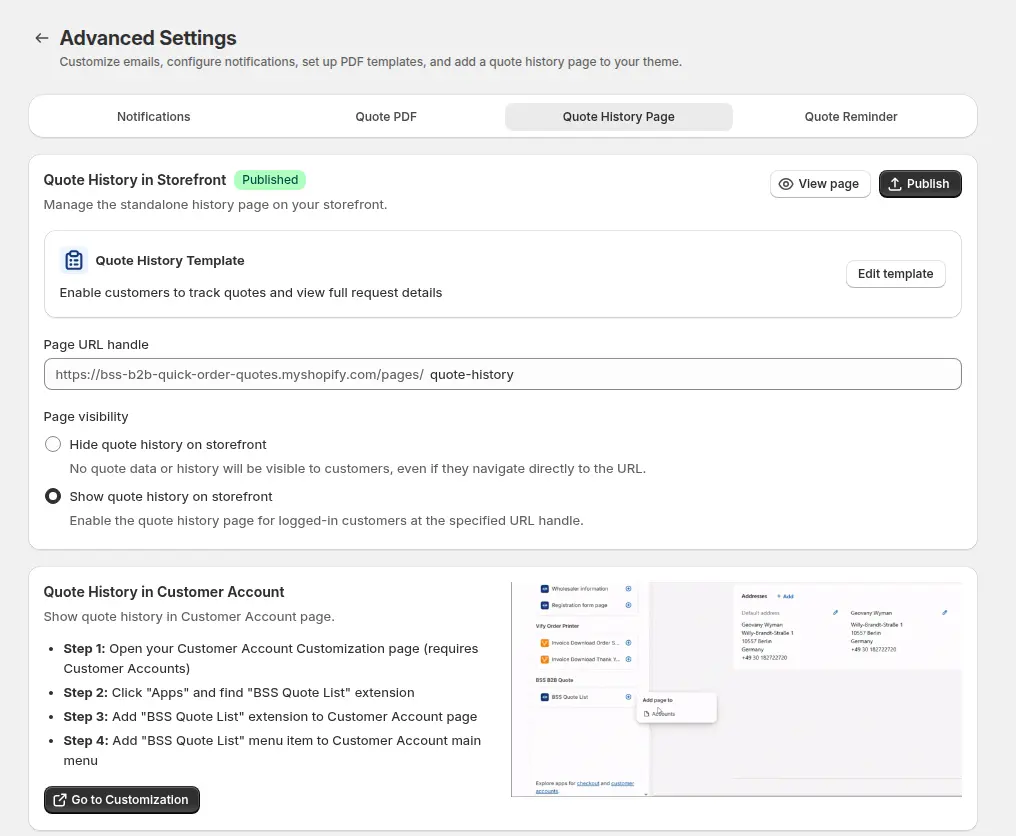Click the View page button
Viewport: 1016px width, 836px height.
(x=820, y=184)
